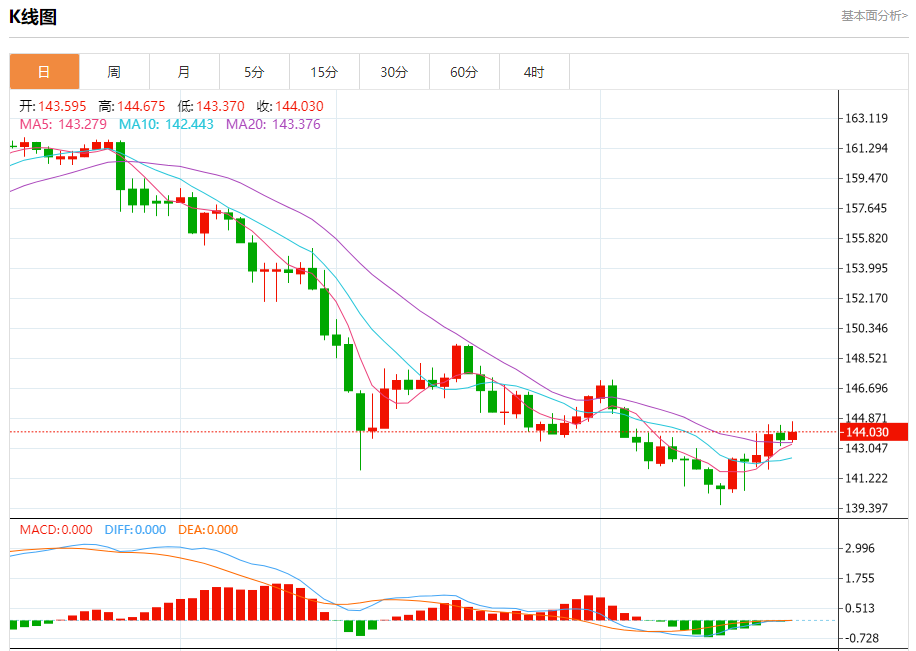Switch to the 月 monthly tab

[x=185, y=72]
